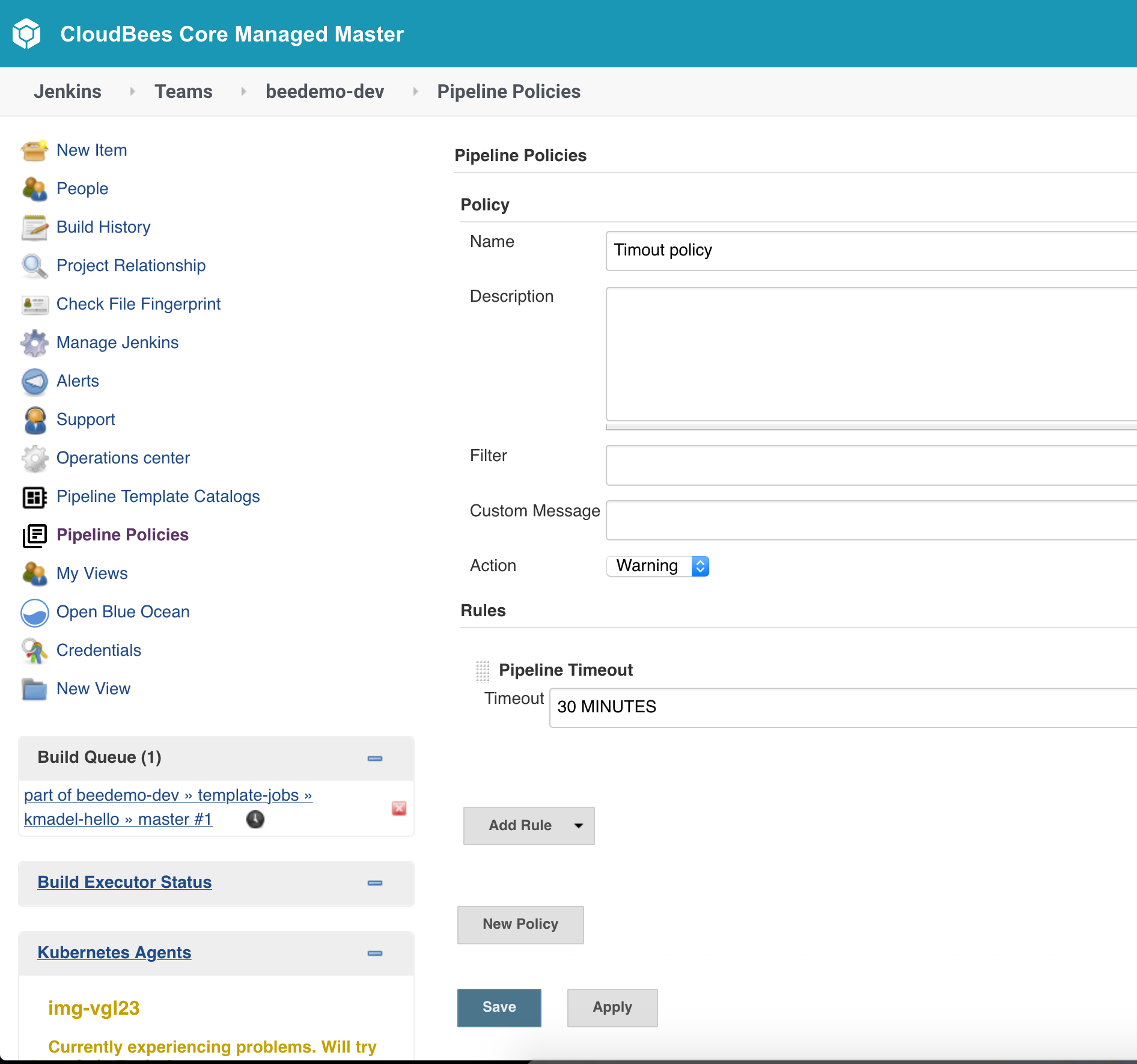Viewport: 1137px width, 1064px height.
Task: Collapse the Build Queue panel
Action: [375, 758]
